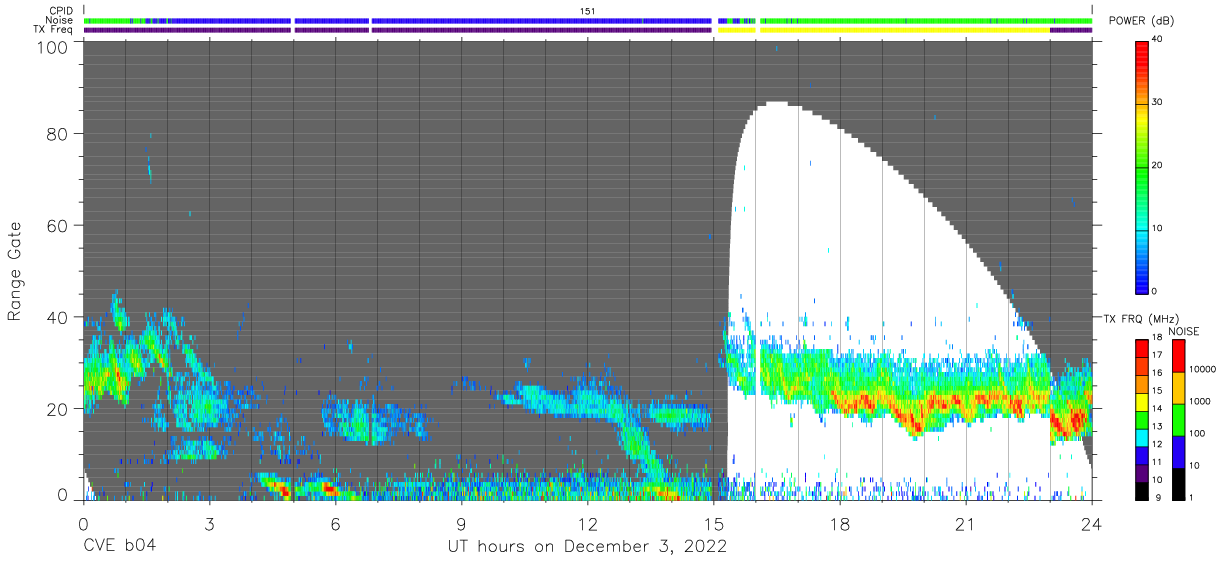Click the '1000' tick on NOISE scale
The image size is (1228, 567).
coord(1202,402)
